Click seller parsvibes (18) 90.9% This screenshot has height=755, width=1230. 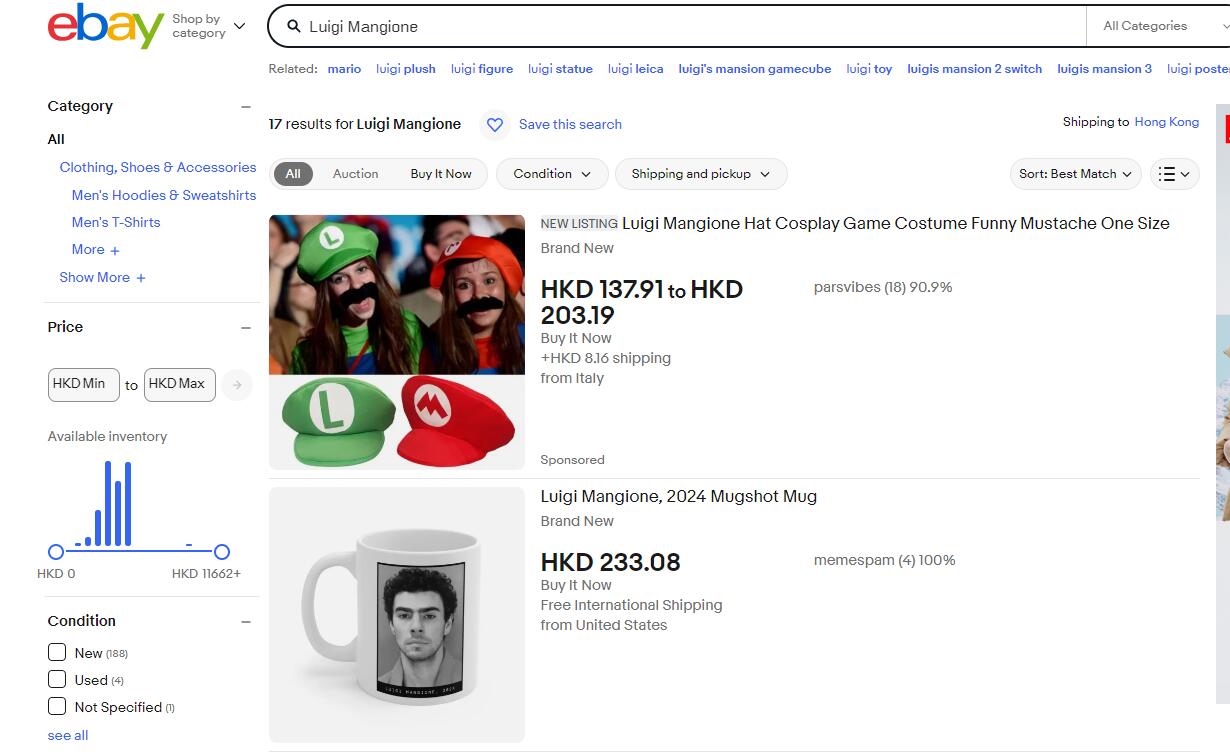coord(883,287)
